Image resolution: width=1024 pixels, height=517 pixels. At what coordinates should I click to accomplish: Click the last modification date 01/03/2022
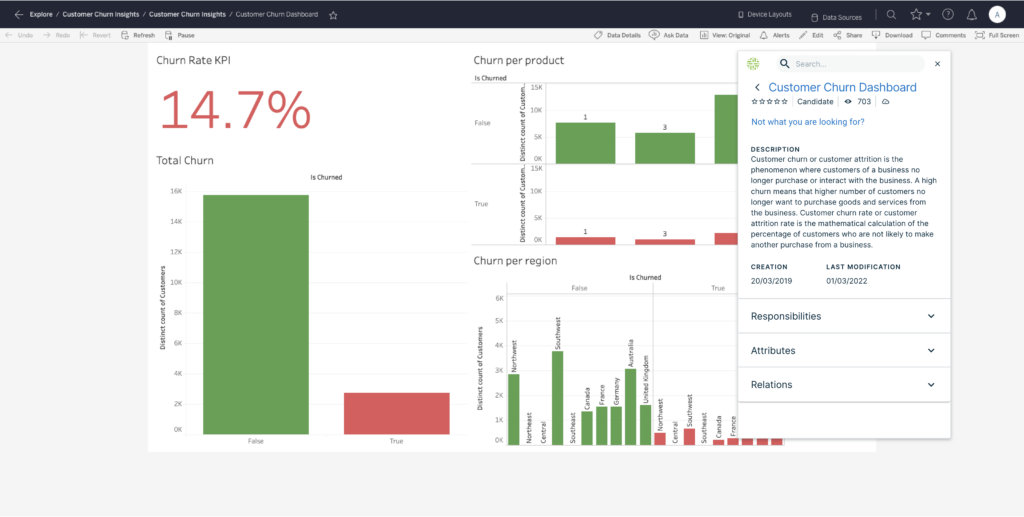tap(846, 281)
